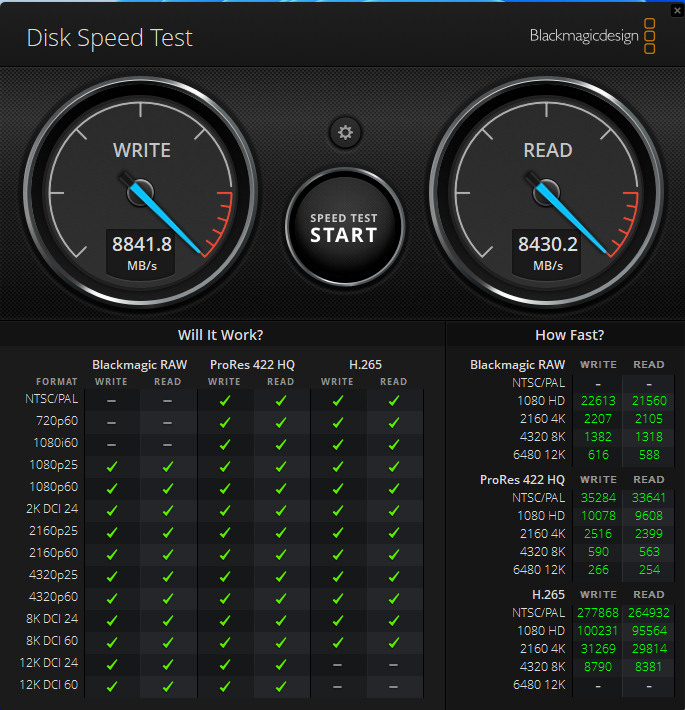Click H.265 write checkmark for 8K DCI 60
685x710 pixels.
click(x=338, y=643)
